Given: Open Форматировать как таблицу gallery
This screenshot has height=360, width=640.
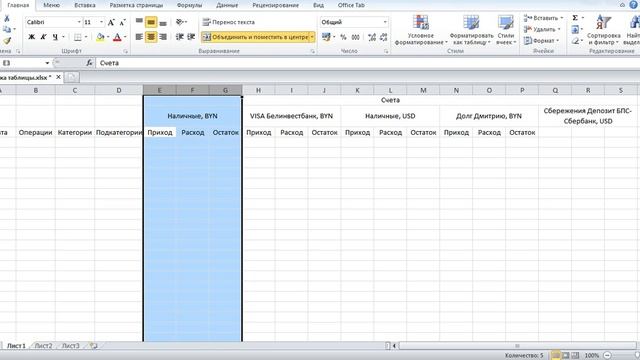Looking at the screenshot, I should click(x=471, y=30).
